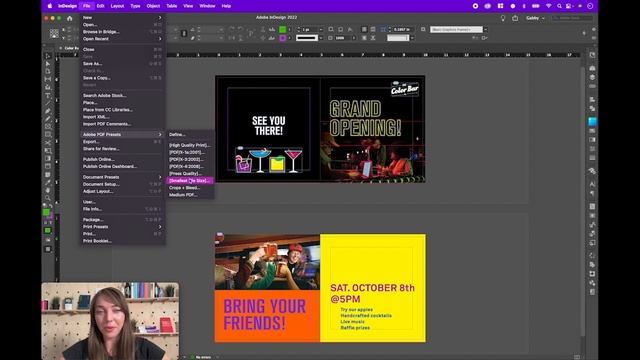This screenshot has width=640, height=360.
Task: Open macOS Spotlight search icon
Action: (559, 6)
